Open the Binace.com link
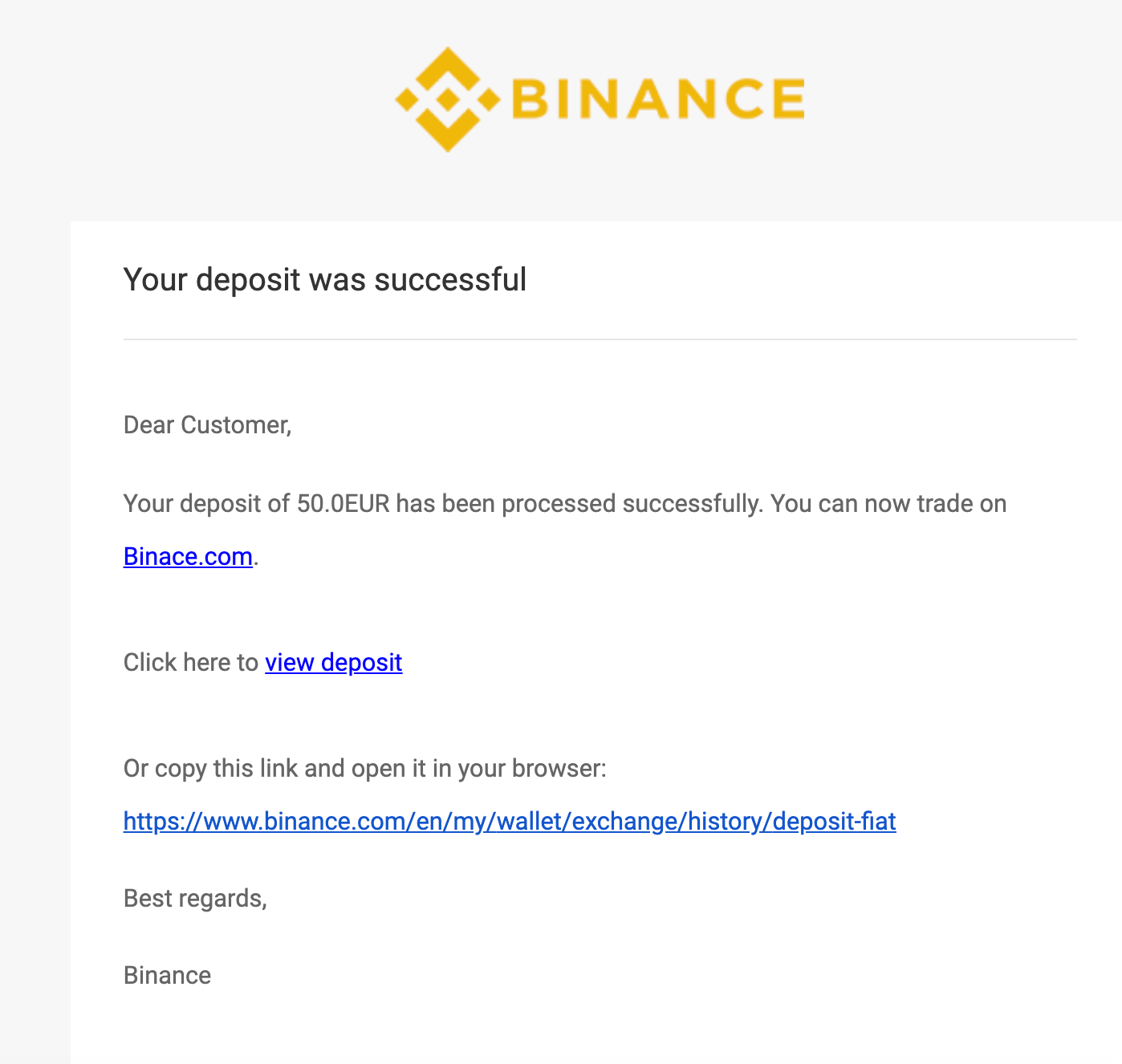The width and height of the screenshot is (1122, 1064). click(188, 556)
